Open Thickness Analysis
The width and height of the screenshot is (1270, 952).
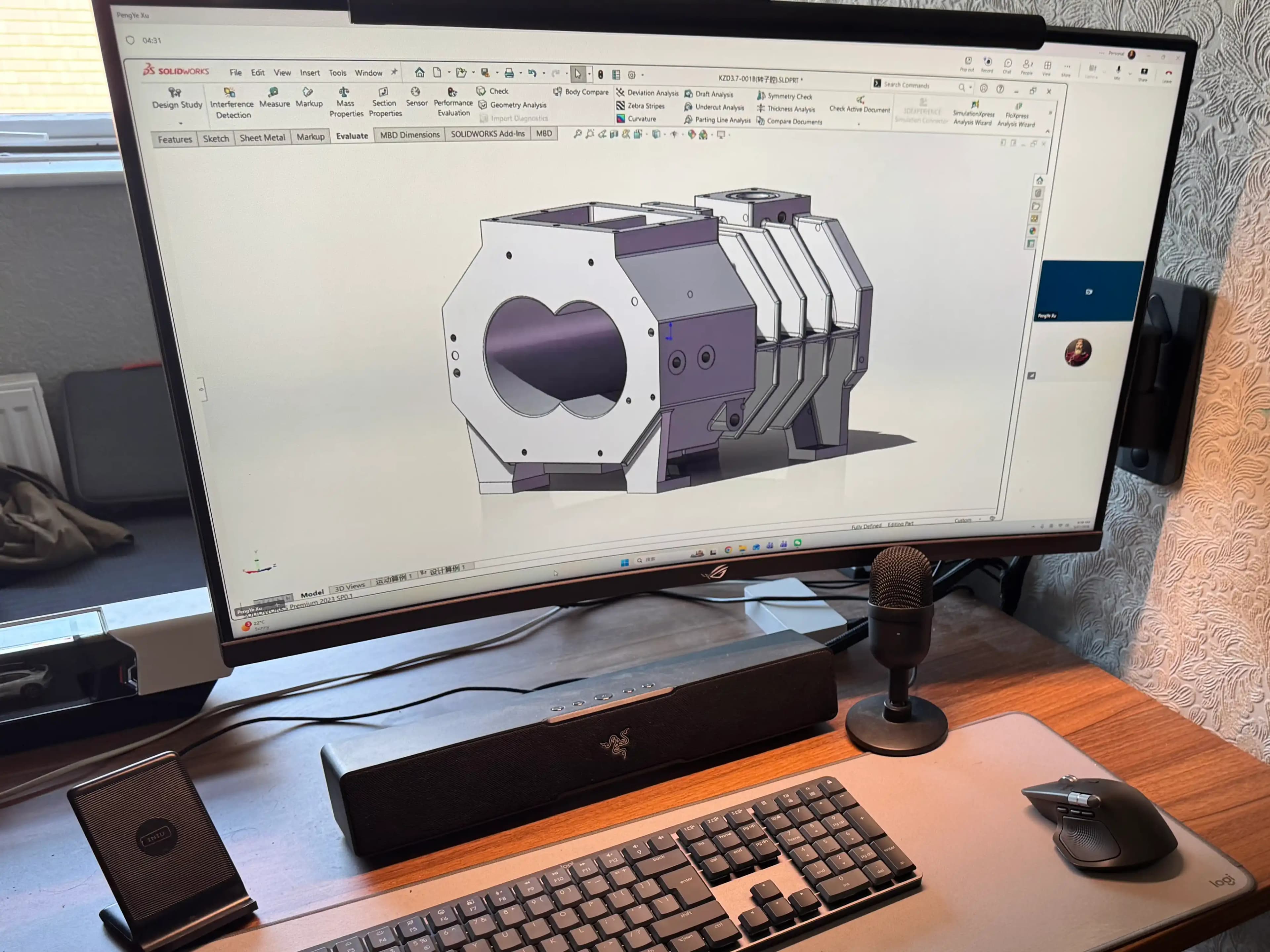786,109
